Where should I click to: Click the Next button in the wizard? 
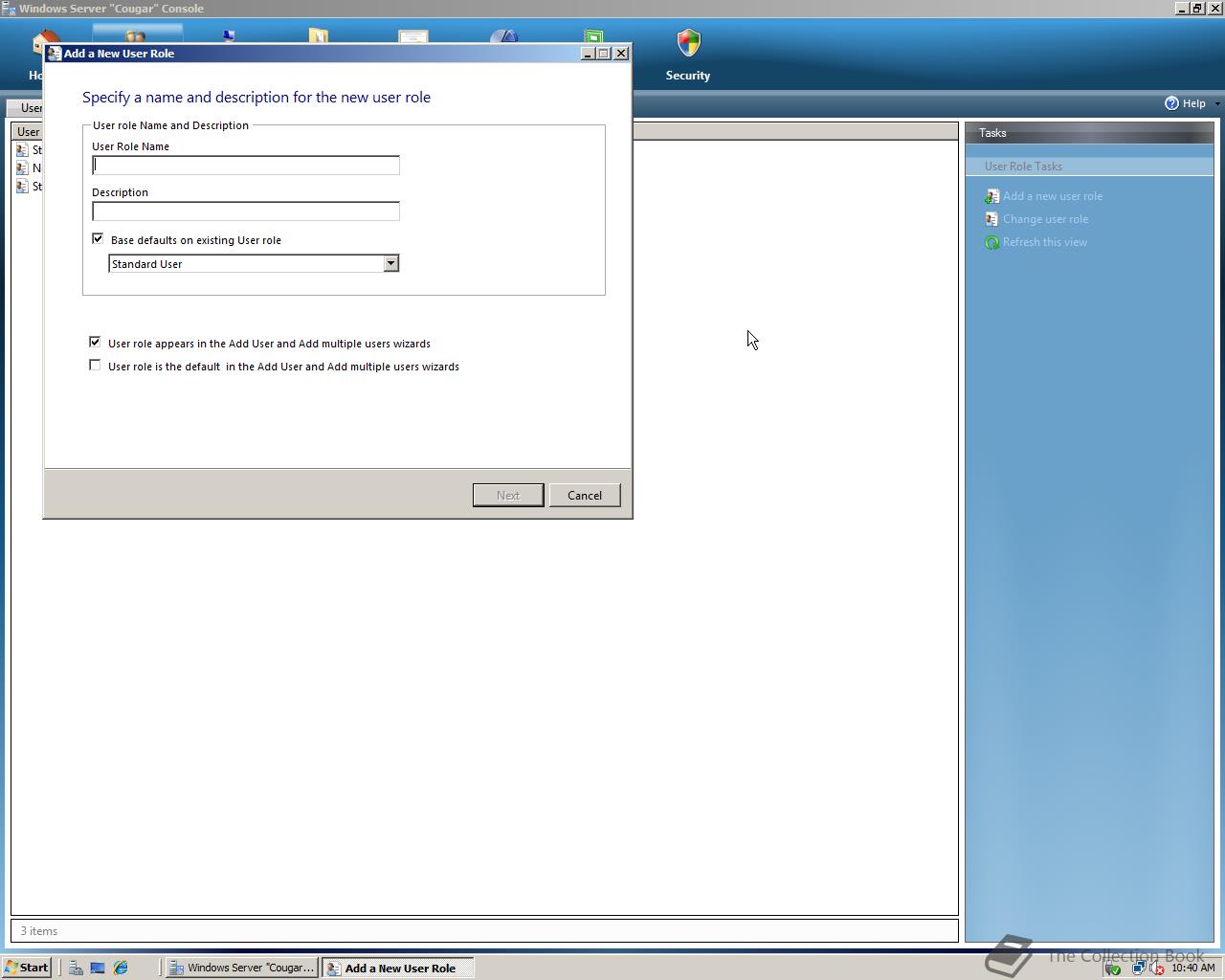pyautogui.click(x=508, y=495)
